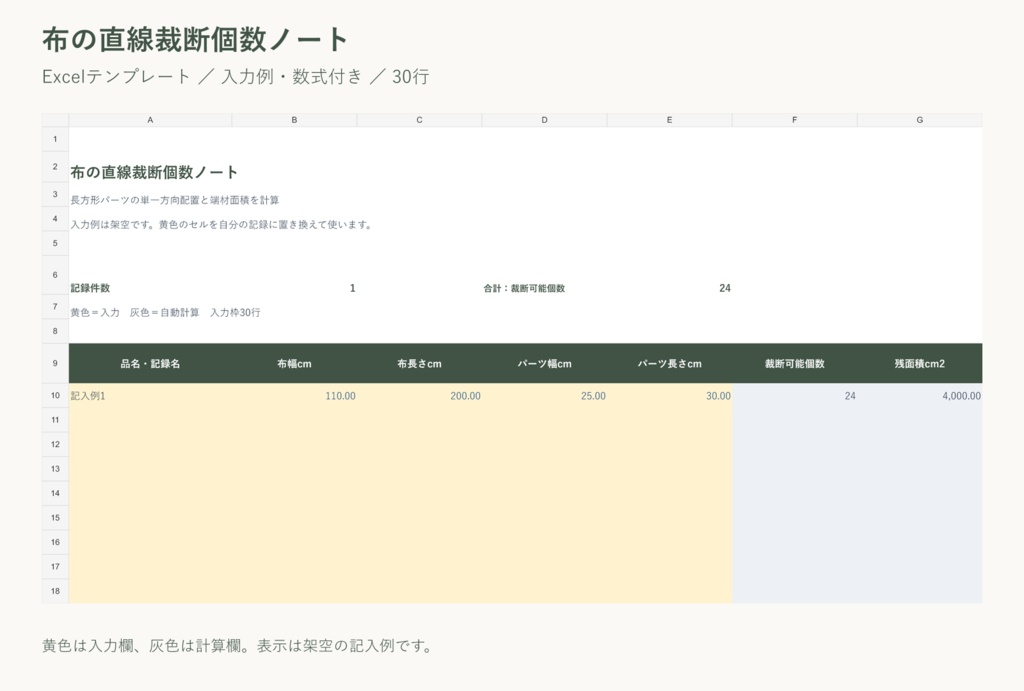Click the 品名・記録名 table header
The image size is (1024, 691).
pyautogui.click(x=150, y=364)
